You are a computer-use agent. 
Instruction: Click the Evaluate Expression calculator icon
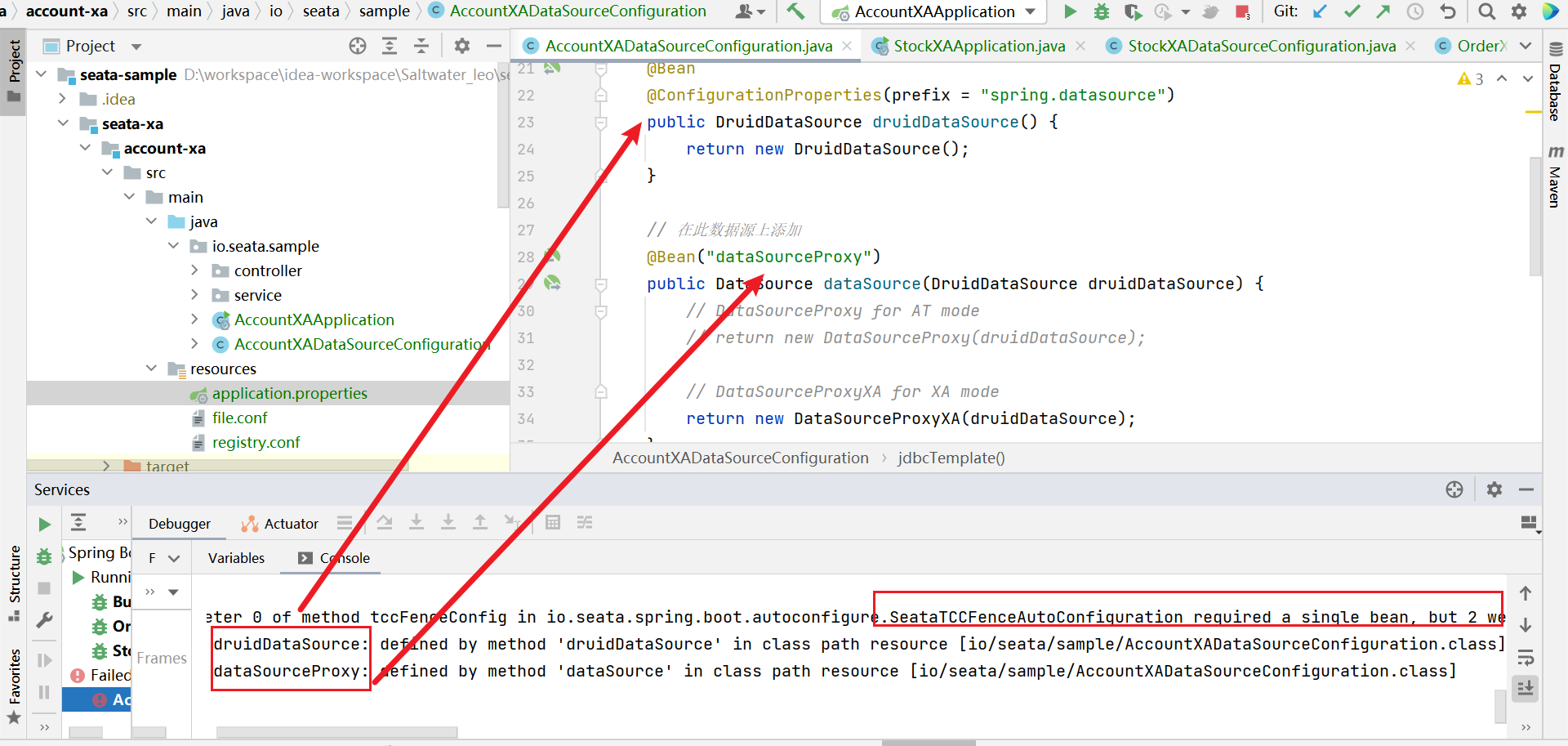(x=553, y=522)
